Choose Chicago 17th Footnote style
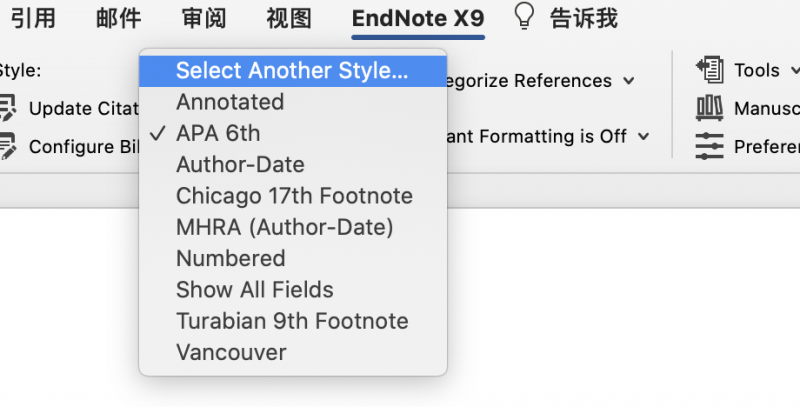 pos(293,196)
